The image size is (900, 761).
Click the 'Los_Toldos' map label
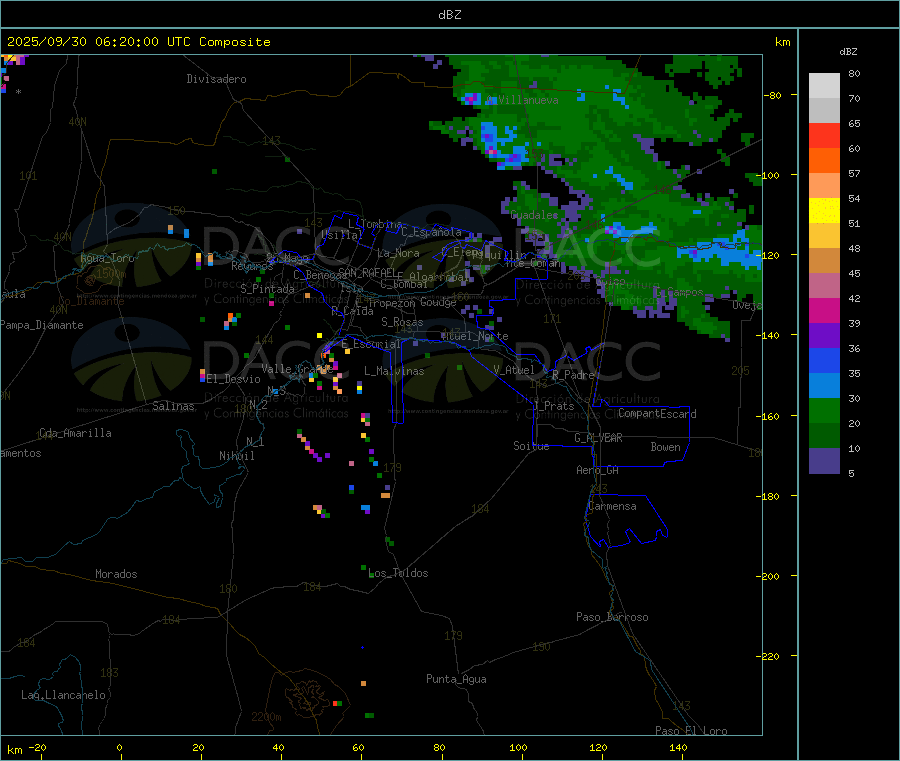[398, 573]
